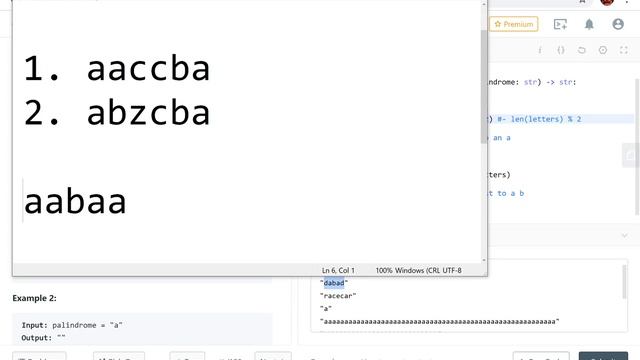
Task: Click the '100%' zoom status entry
Action: [x=384, y=270]
